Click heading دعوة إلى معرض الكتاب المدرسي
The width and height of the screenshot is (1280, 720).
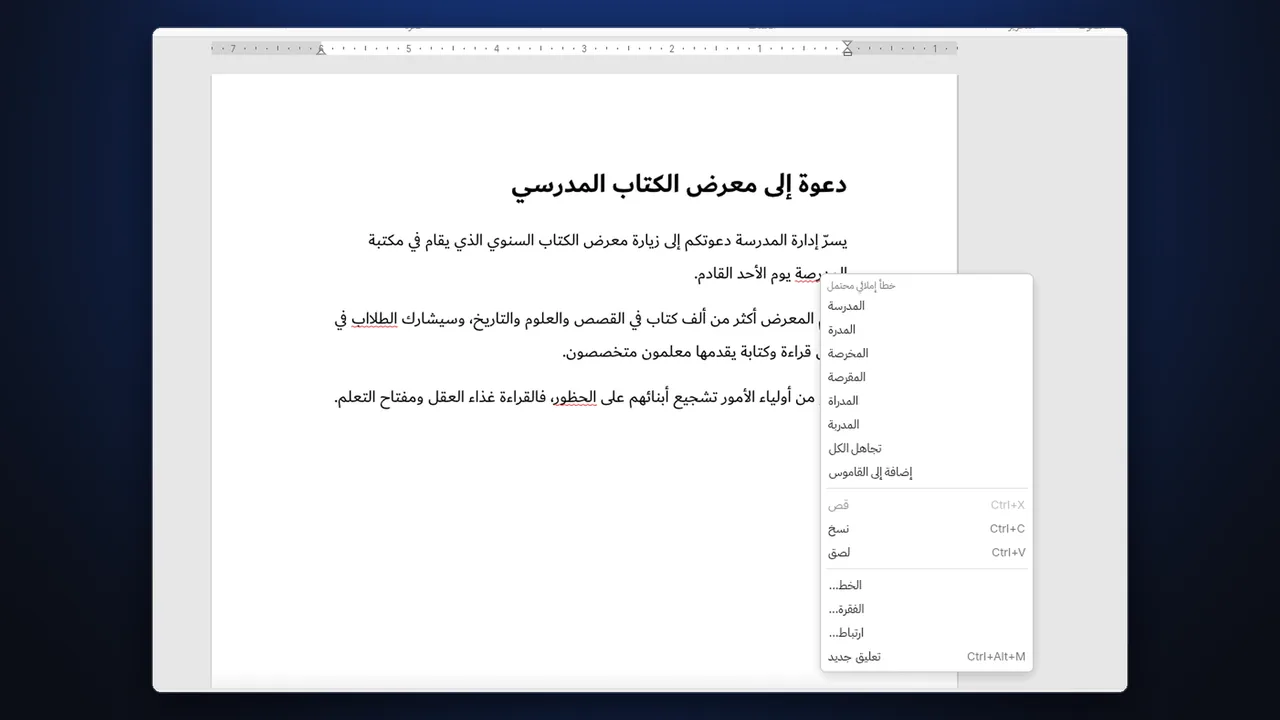[x=679, y=185]
